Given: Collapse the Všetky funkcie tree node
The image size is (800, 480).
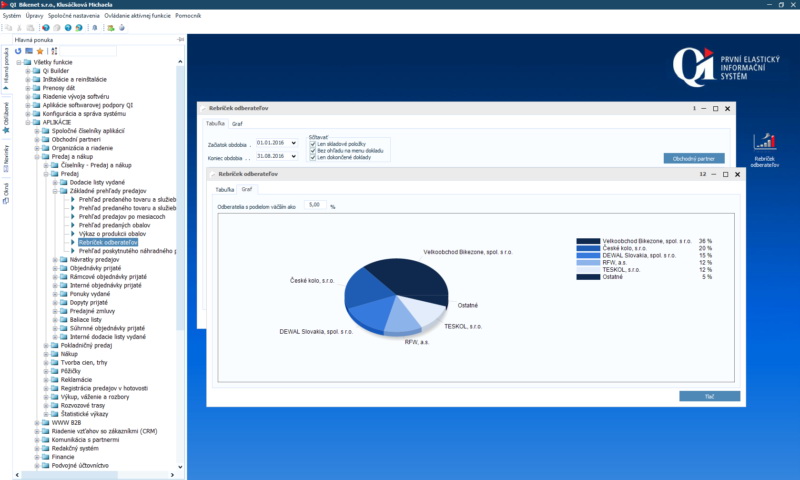Looking at the screenshot, I should pos(19,62).
